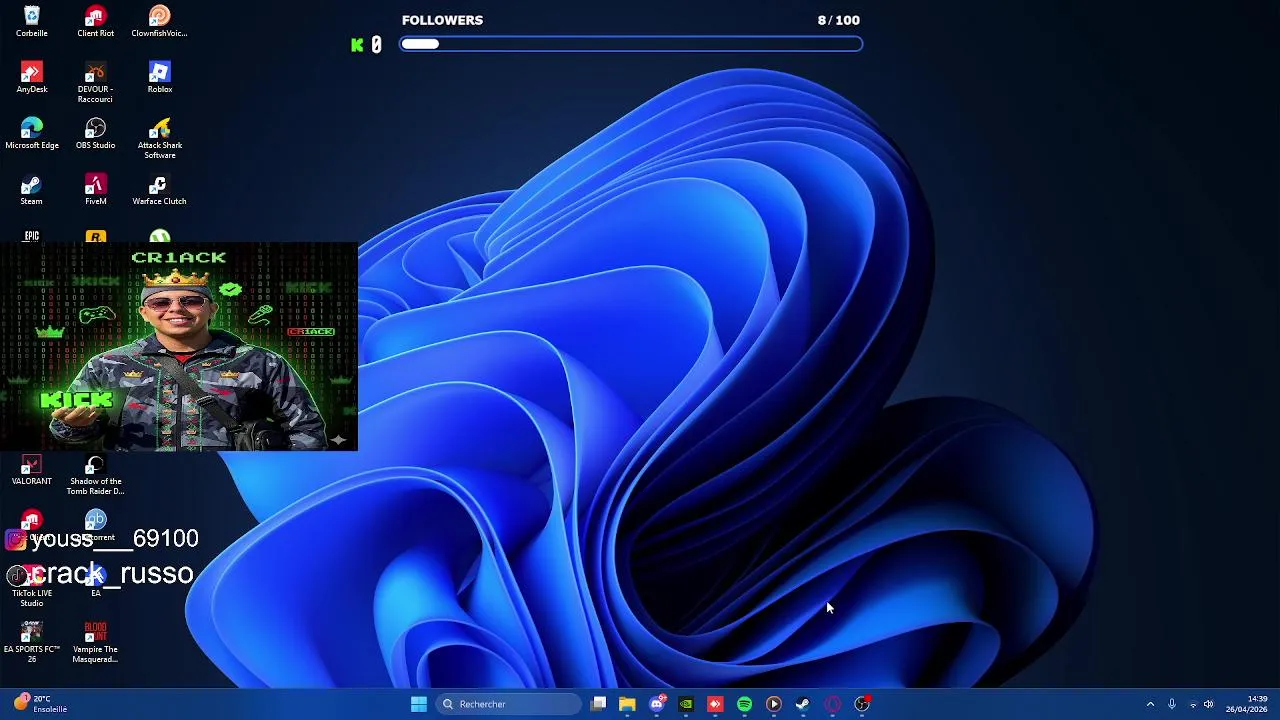Open the Windows Start button

[x=419, y=704]
